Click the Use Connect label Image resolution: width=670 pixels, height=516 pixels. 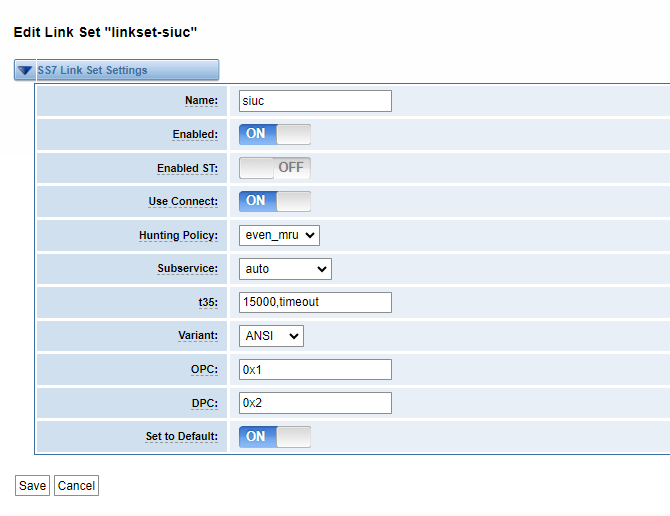coord(183,201)
